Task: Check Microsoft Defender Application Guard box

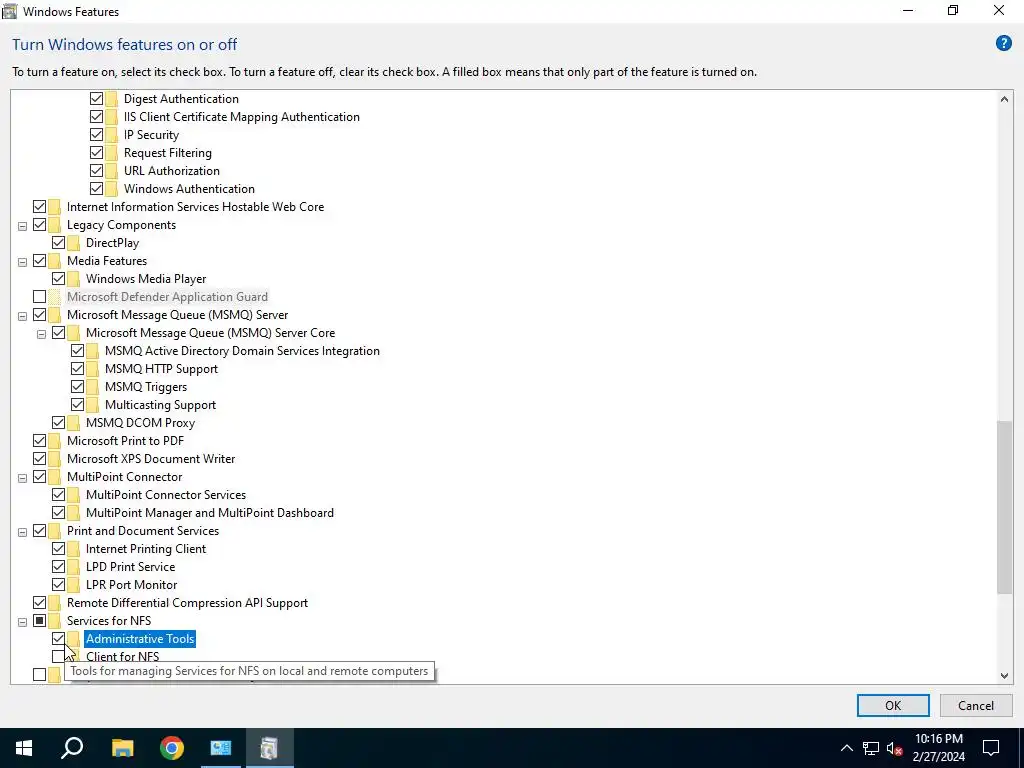Action: (39, 296)
